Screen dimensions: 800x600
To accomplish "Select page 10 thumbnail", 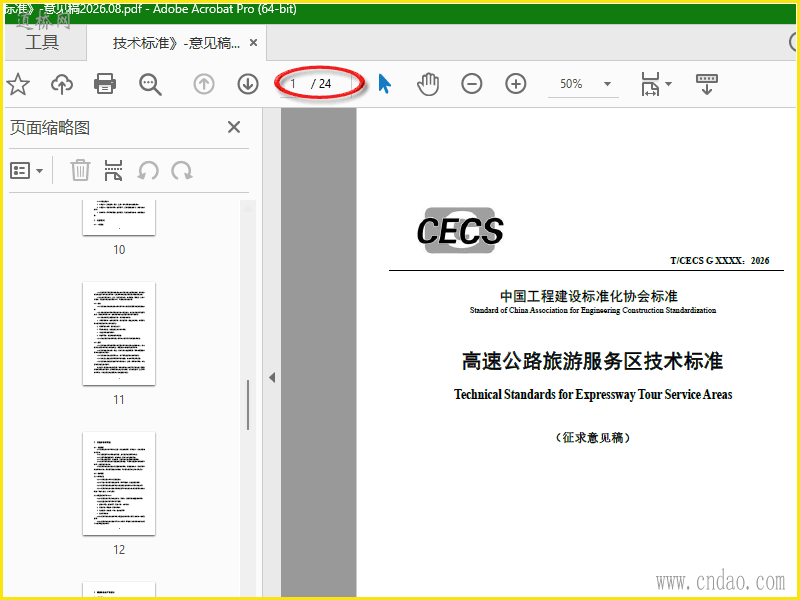I will [x=119, y=218].
